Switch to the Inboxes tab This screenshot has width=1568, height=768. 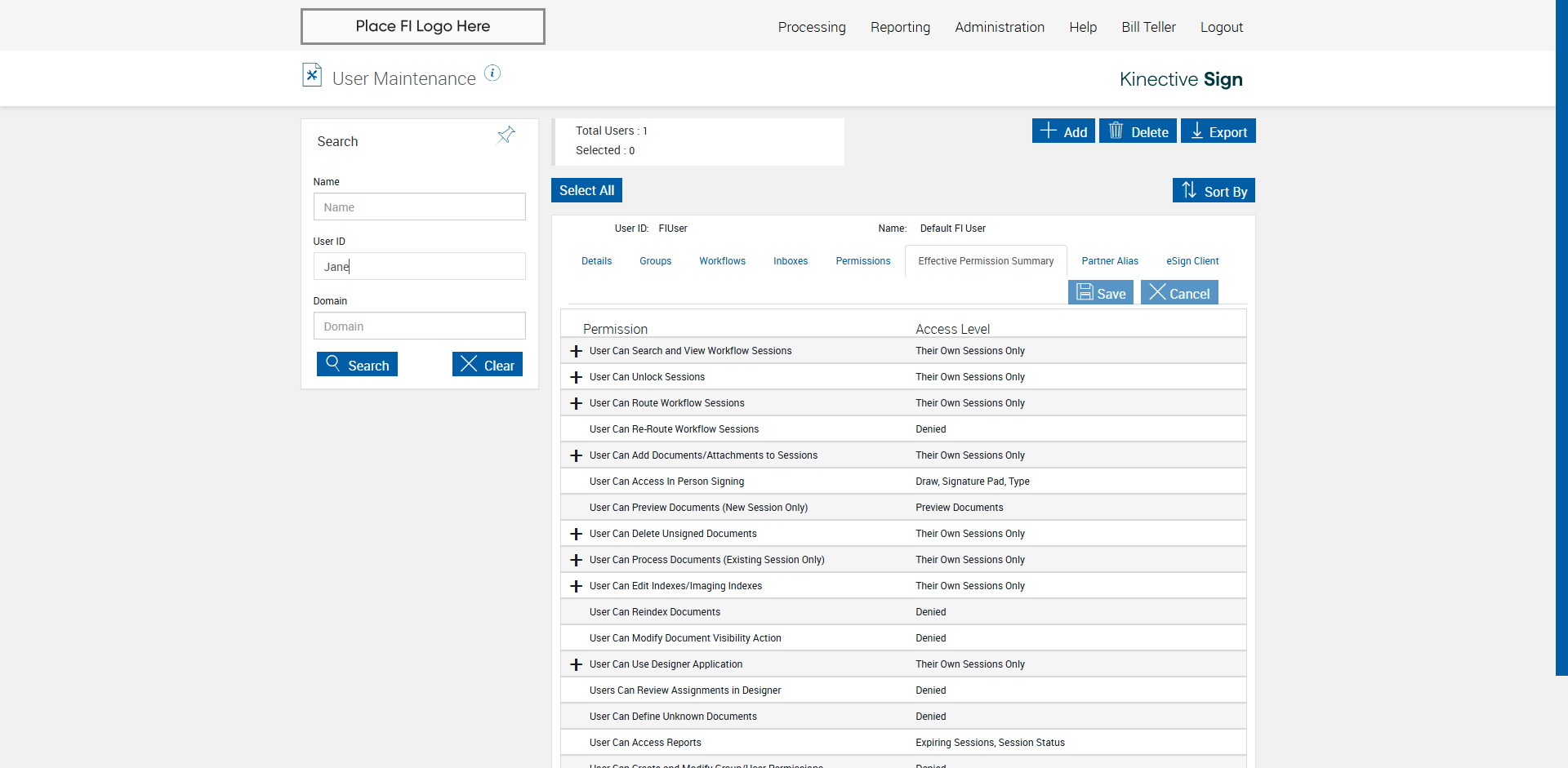click(791, 261)
